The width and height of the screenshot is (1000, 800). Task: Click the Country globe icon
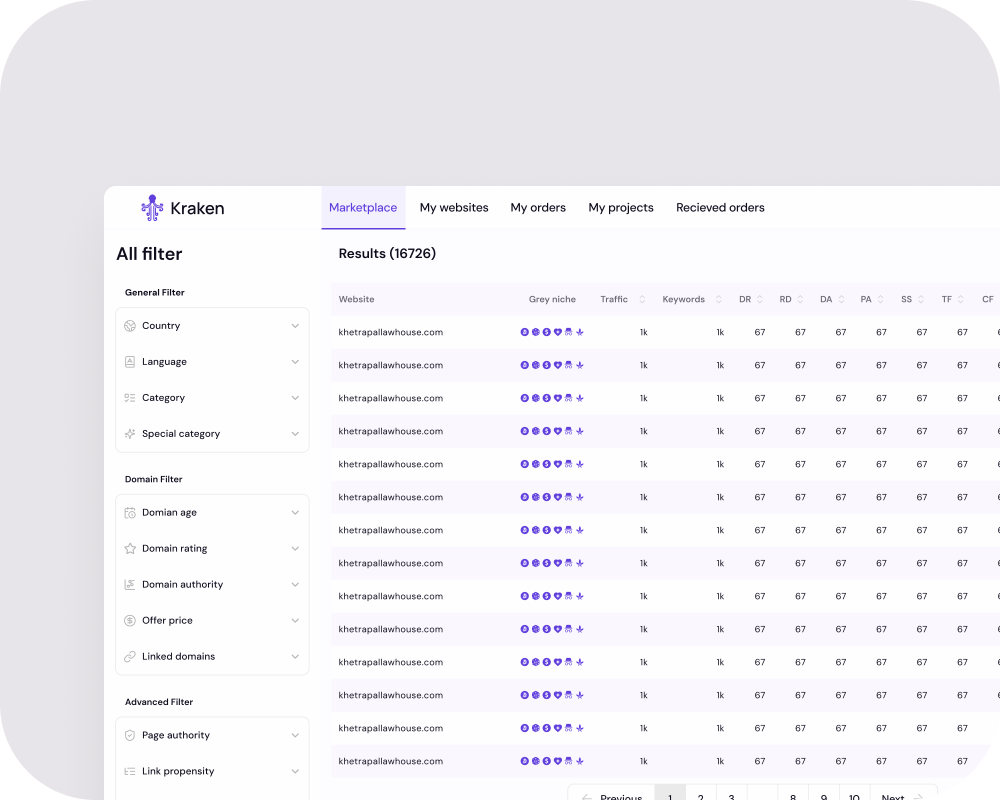point(130,326)
